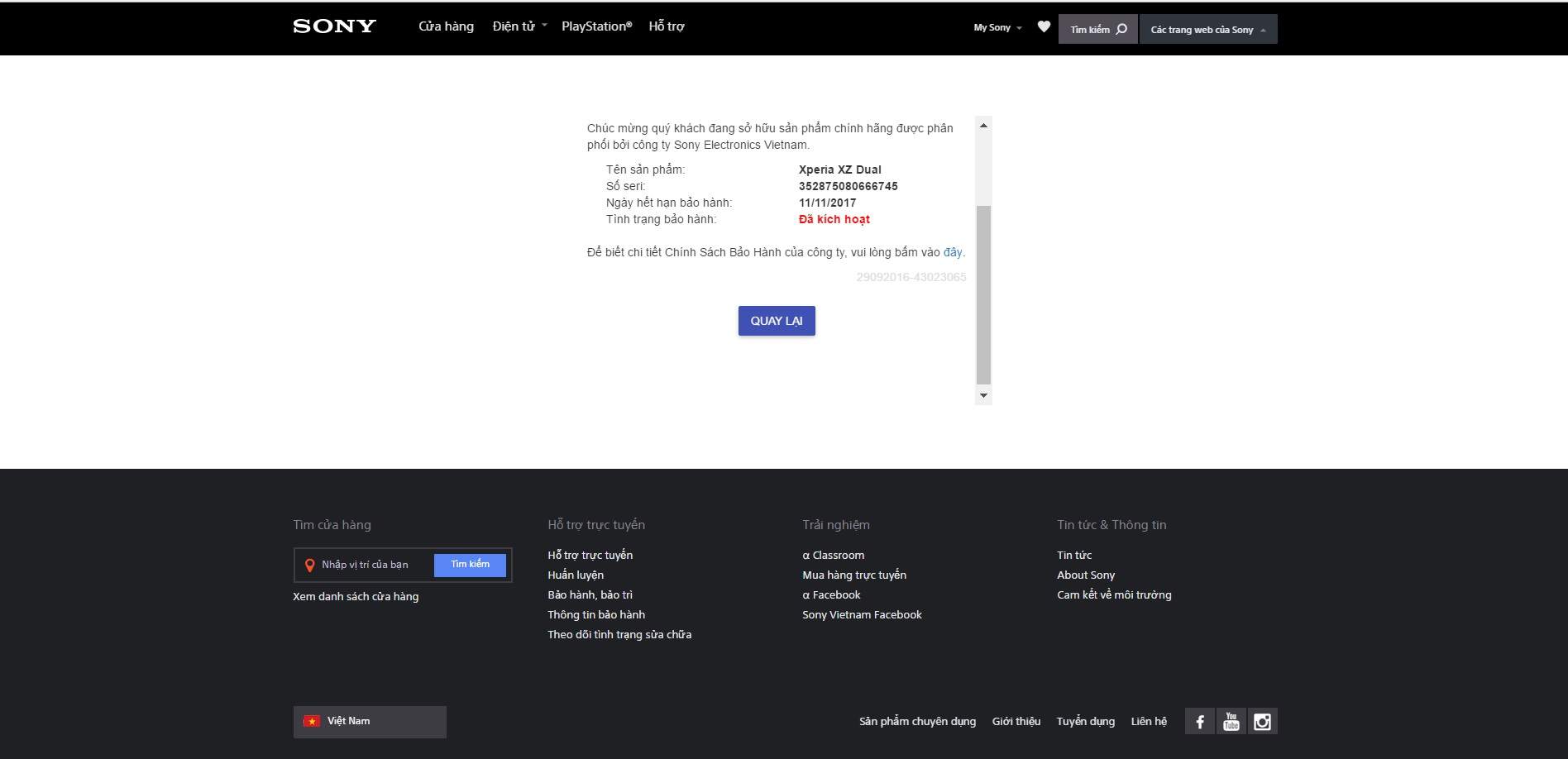Open α Facebook link

(831, 594)
